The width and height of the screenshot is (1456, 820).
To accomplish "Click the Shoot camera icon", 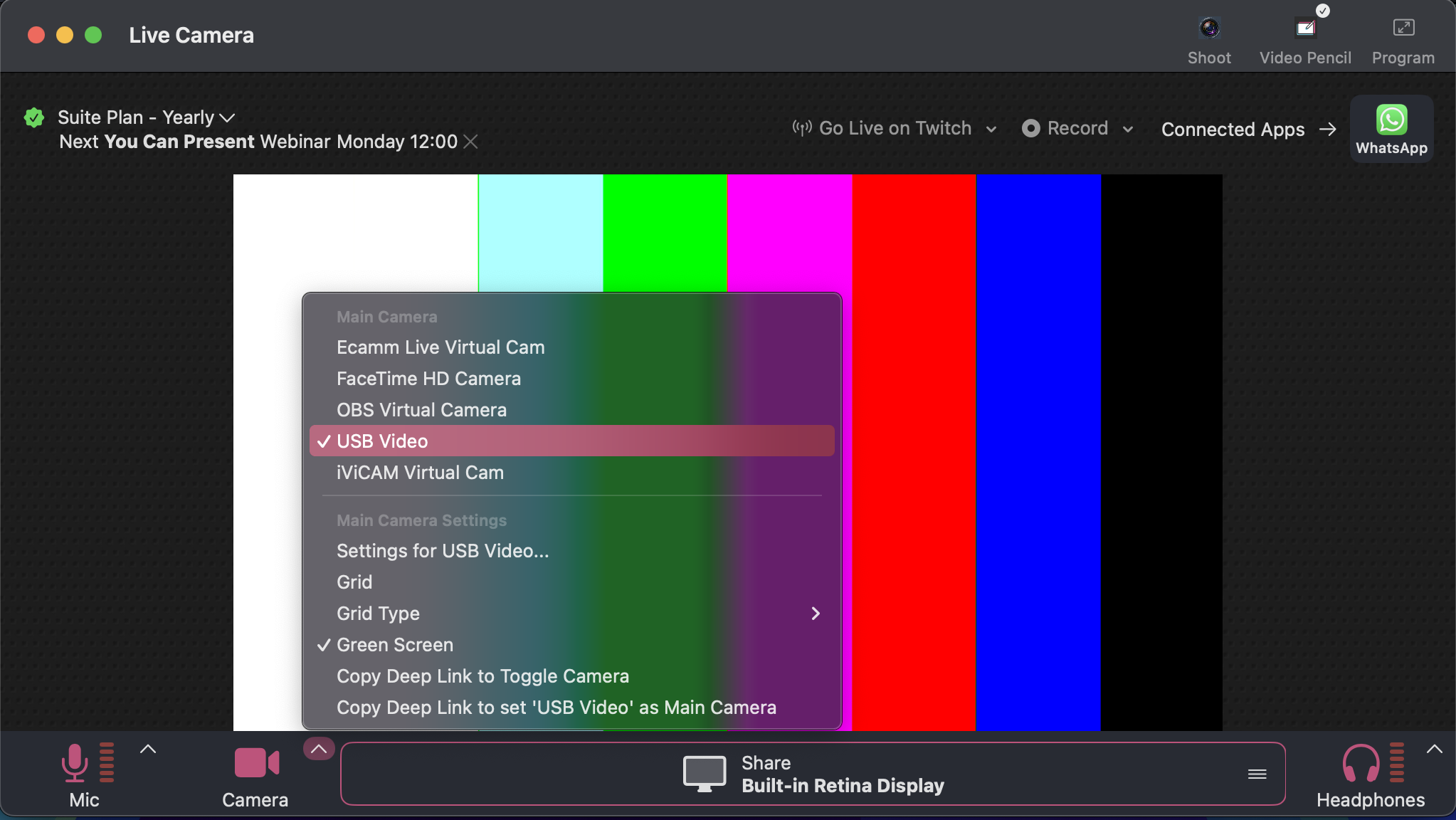I will tap(1209, 29).
